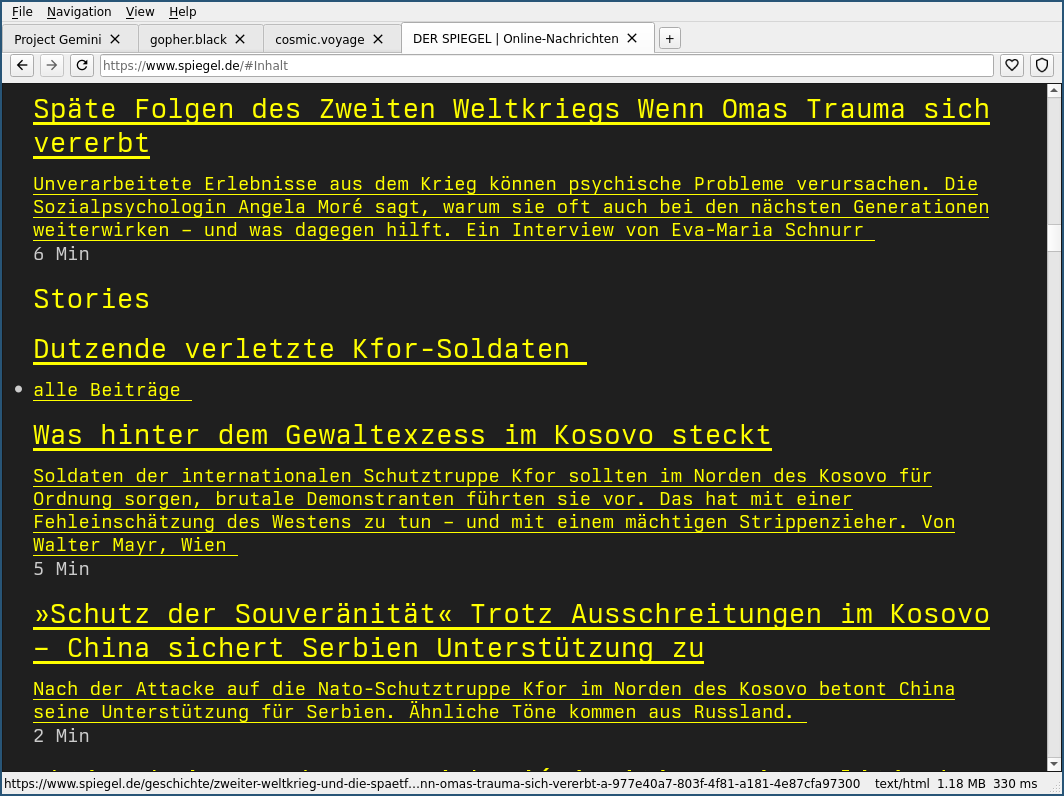Open 'Dutzende verletzte Kfor-Soldaten' link

point(309,349)
